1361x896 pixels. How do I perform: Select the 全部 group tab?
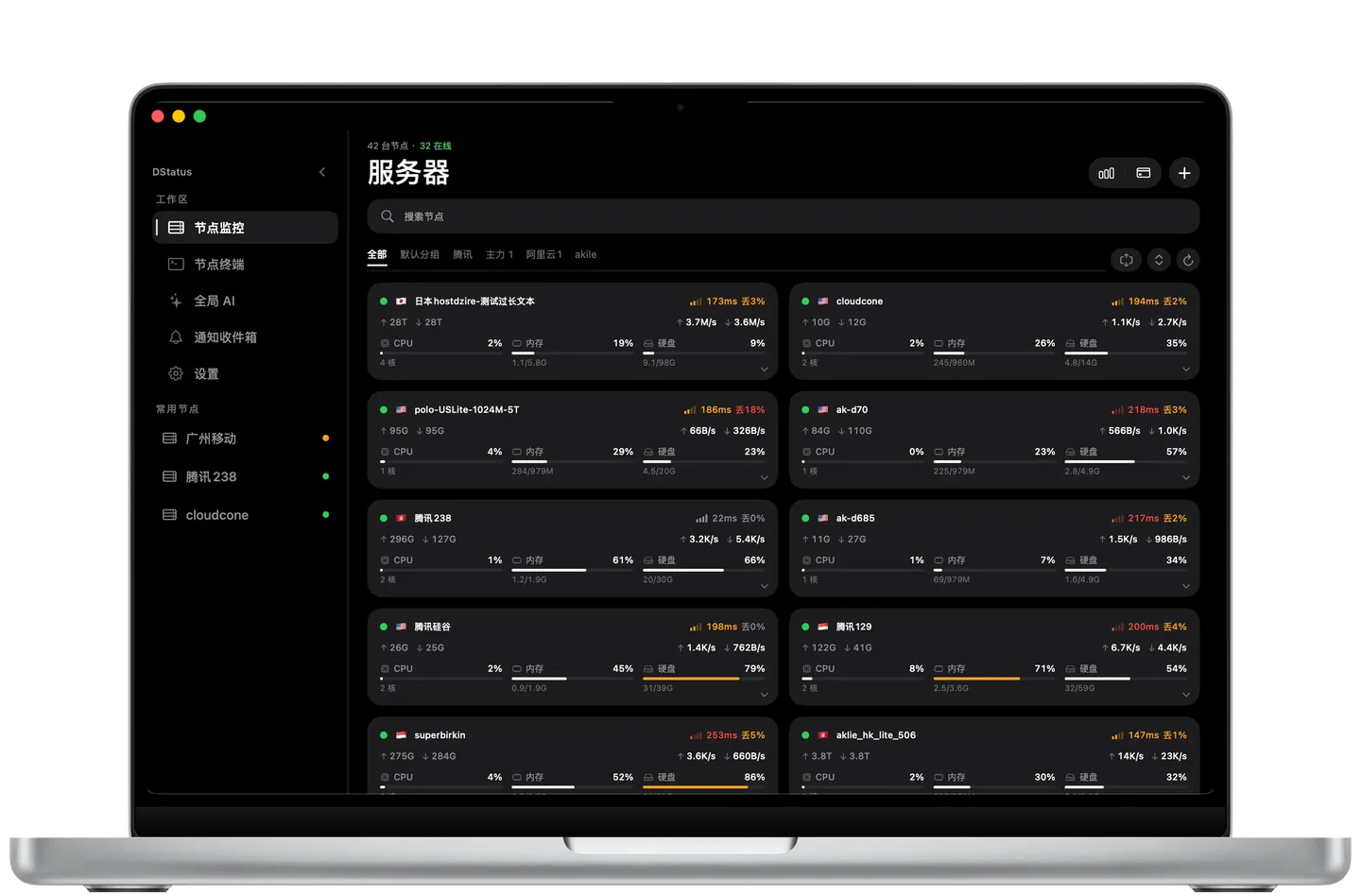pos(377,254)
